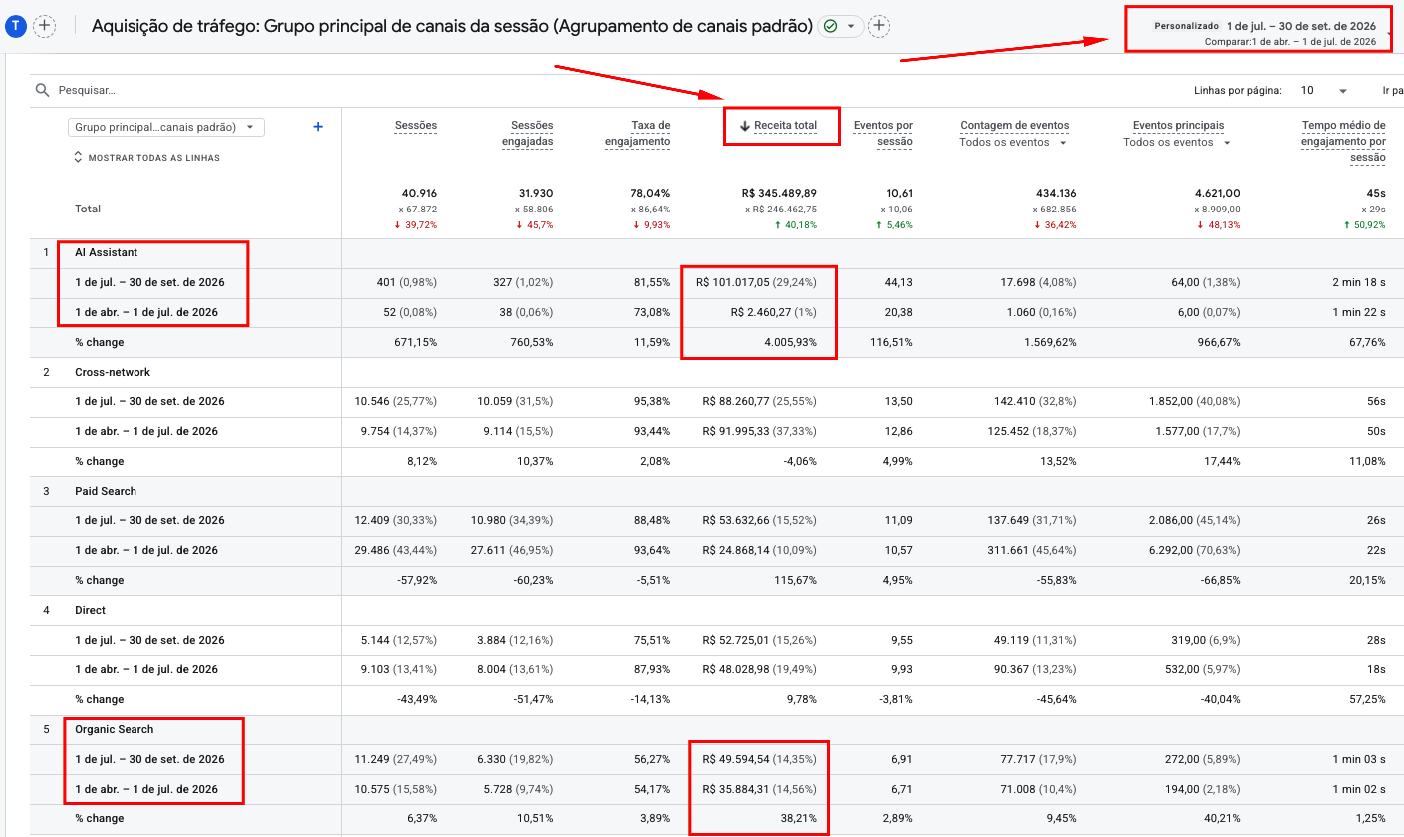Click the 2 min 18 s engagement time

click(1358, 282)
